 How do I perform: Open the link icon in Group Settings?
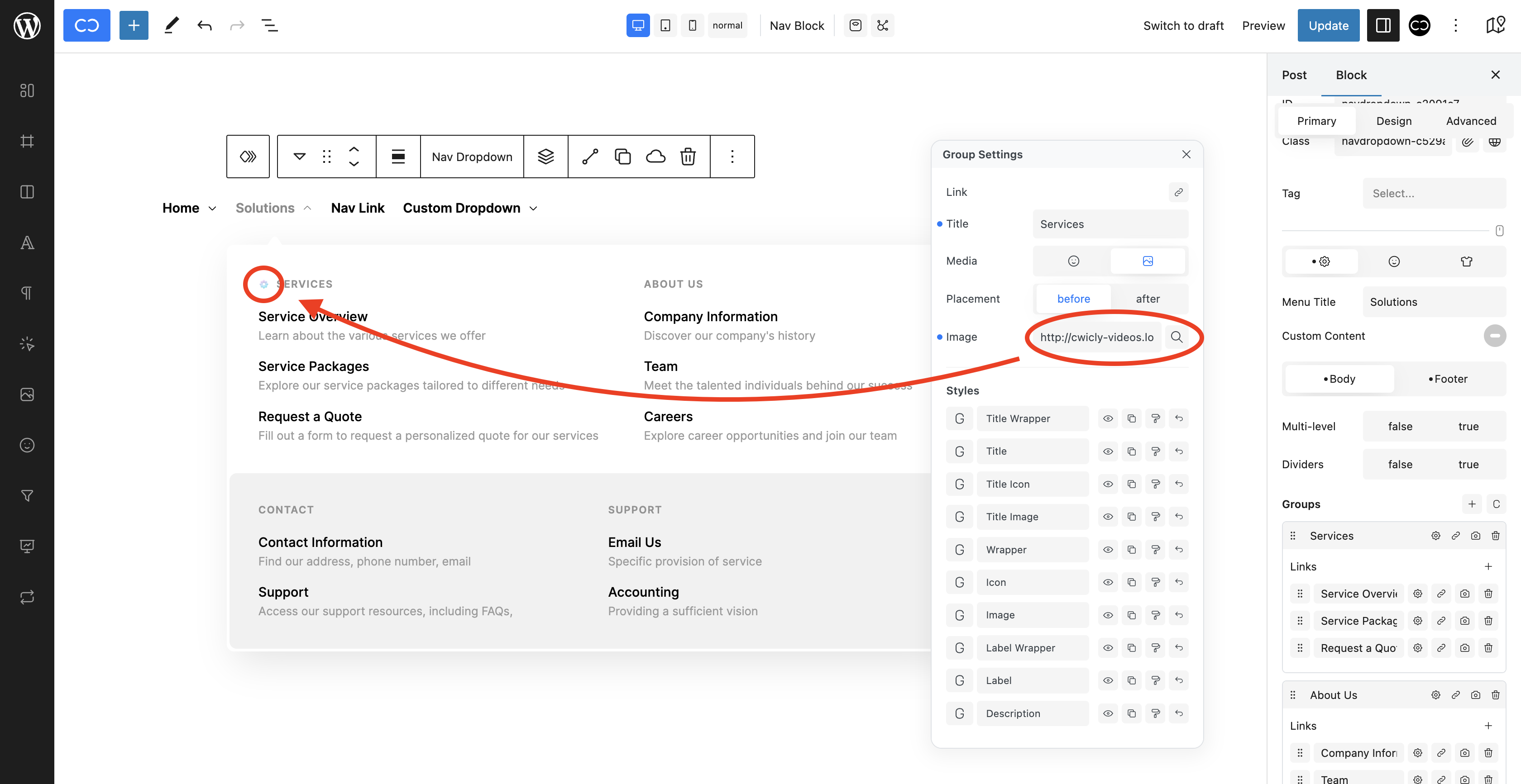tap(1178, 192)
